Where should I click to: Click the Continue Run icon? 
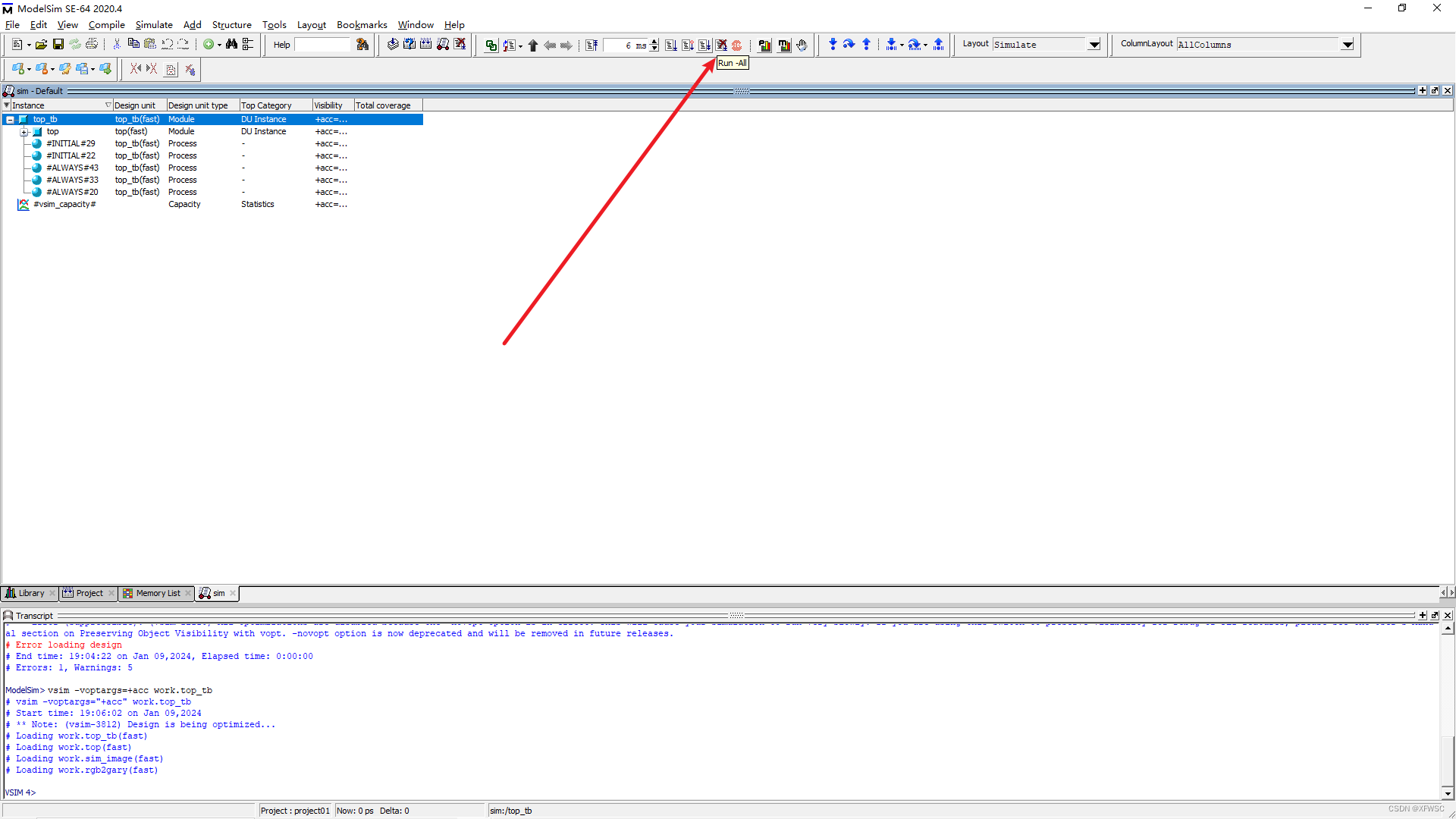click(688, 45)
